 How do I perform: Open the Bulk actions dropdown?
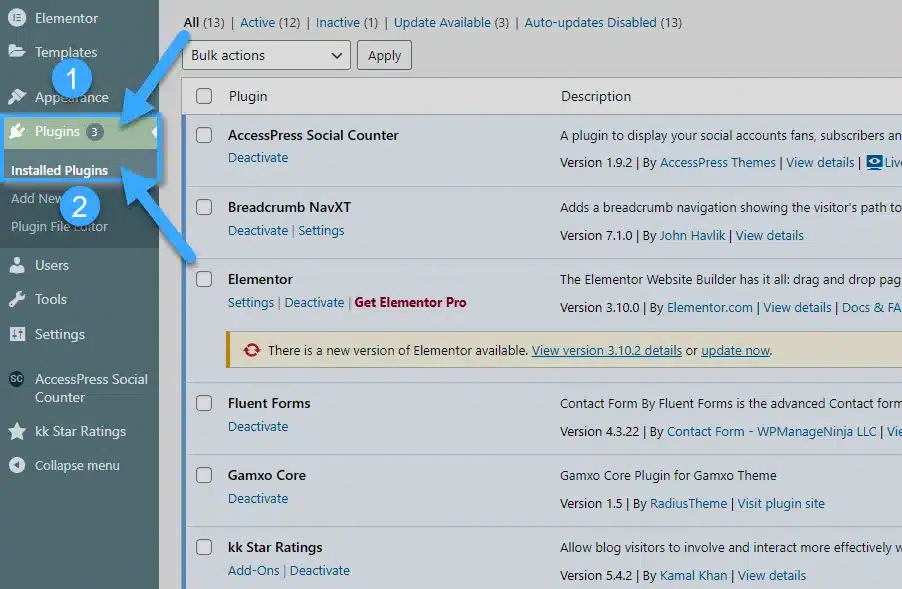(266, 55)
